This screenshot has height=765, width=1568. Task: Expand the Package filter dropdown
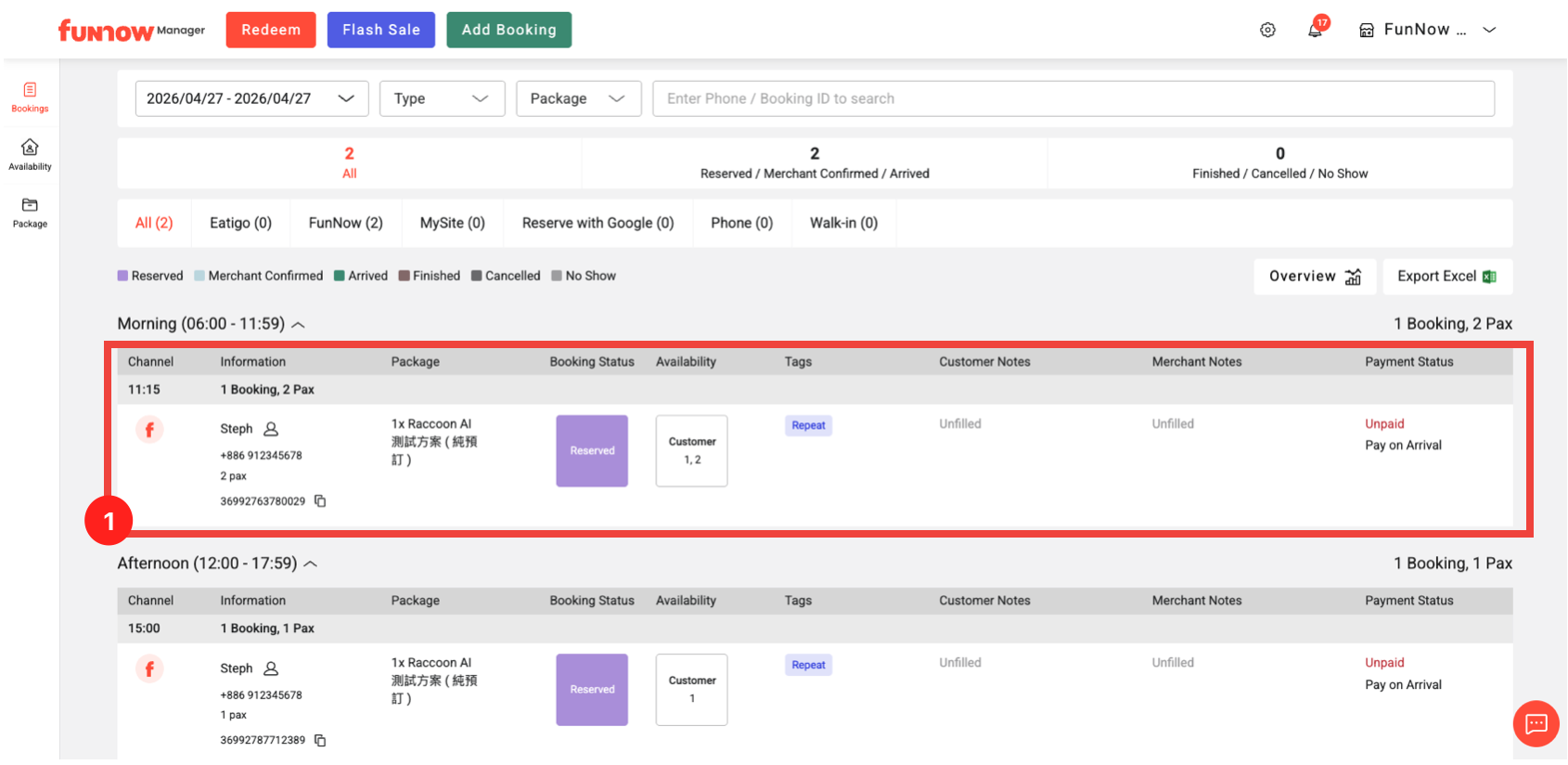[578, 98]
